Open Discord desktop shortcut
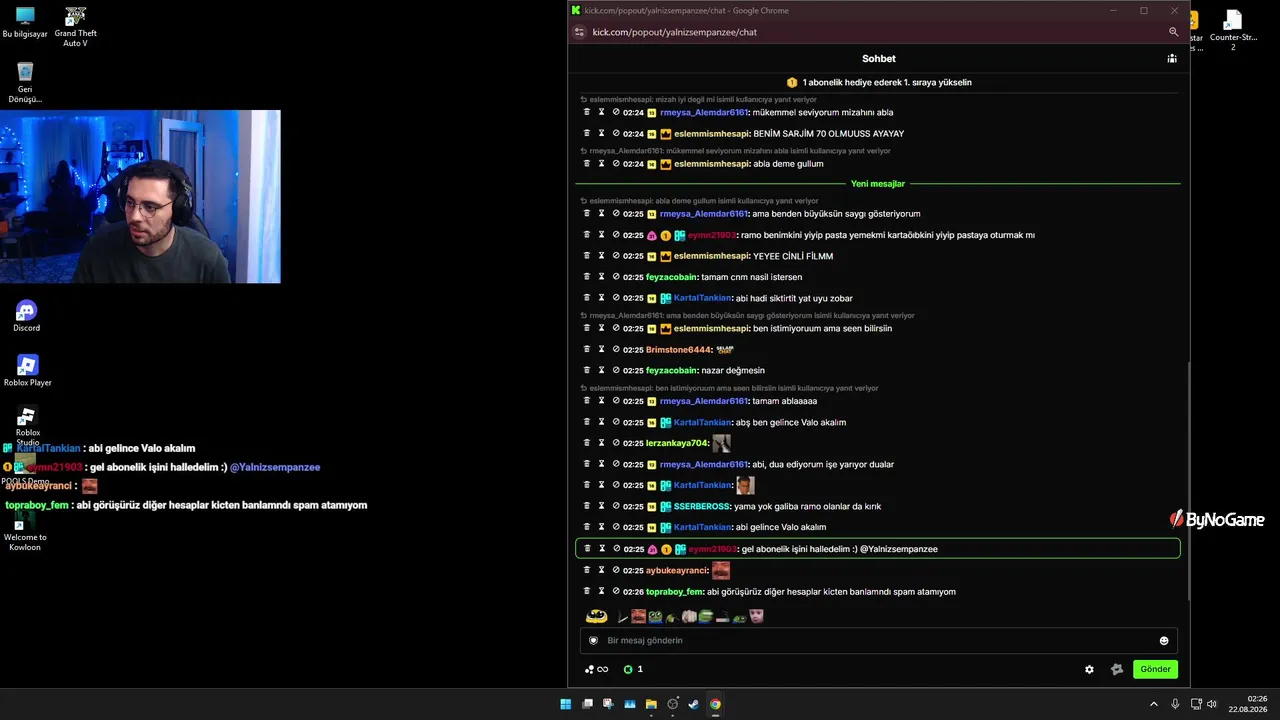Screen dimensions: 1280x720 (27, 317)
